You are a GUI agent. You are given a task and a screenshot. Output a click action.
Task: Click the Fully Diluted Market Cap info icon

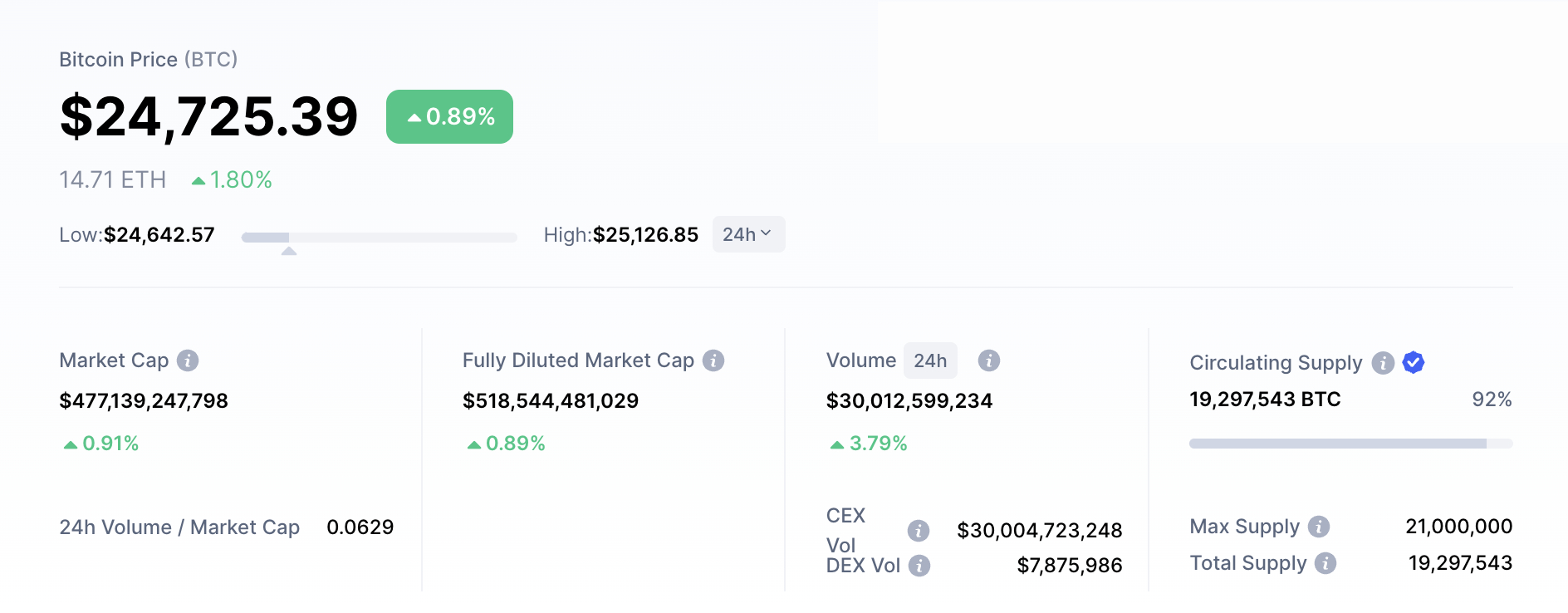click(x=713, y=360)
